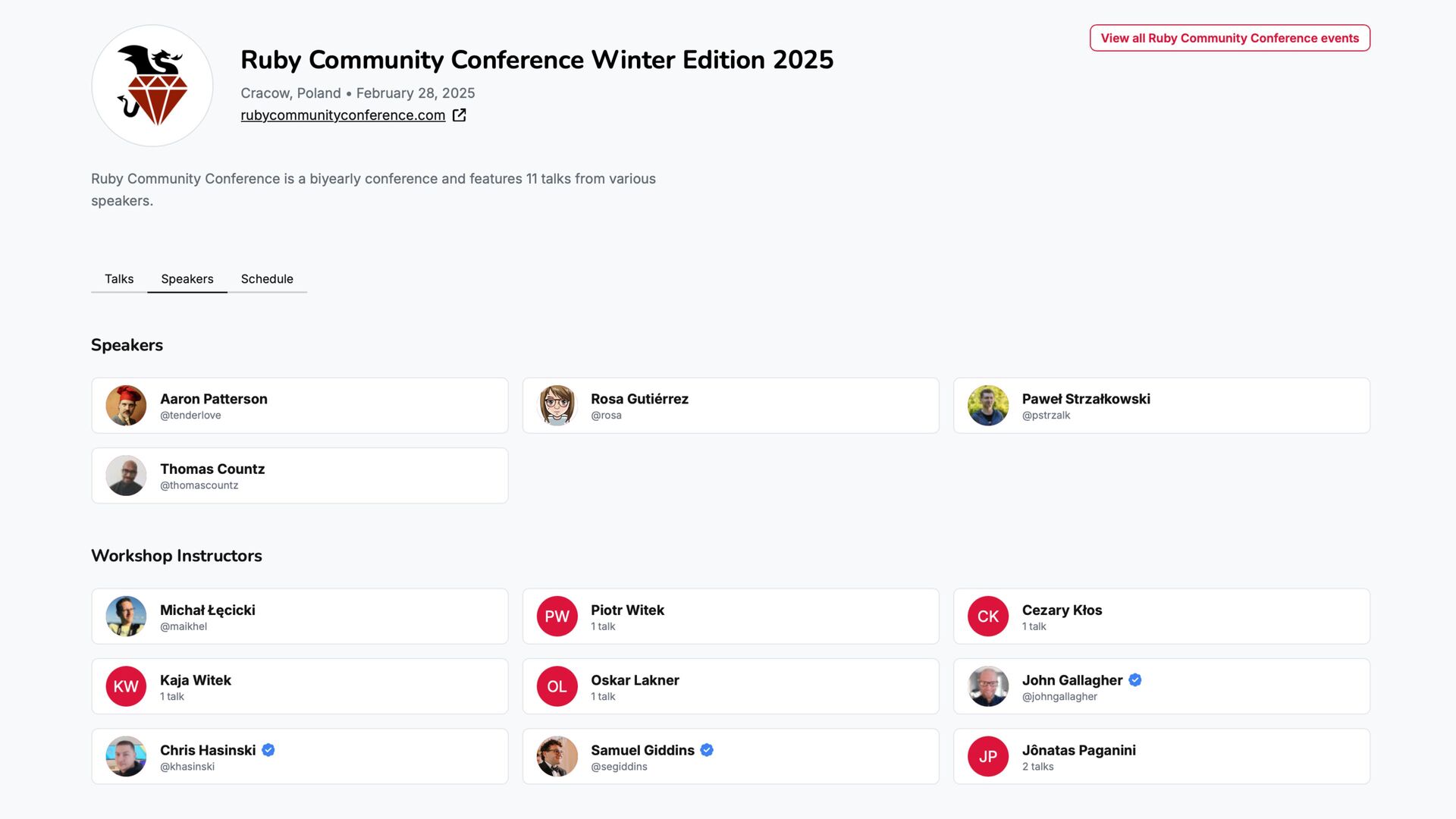Click Rosa Gutiérrez's cartoon avatar
Screen dimensions: 1456x819
click(557, 406)
